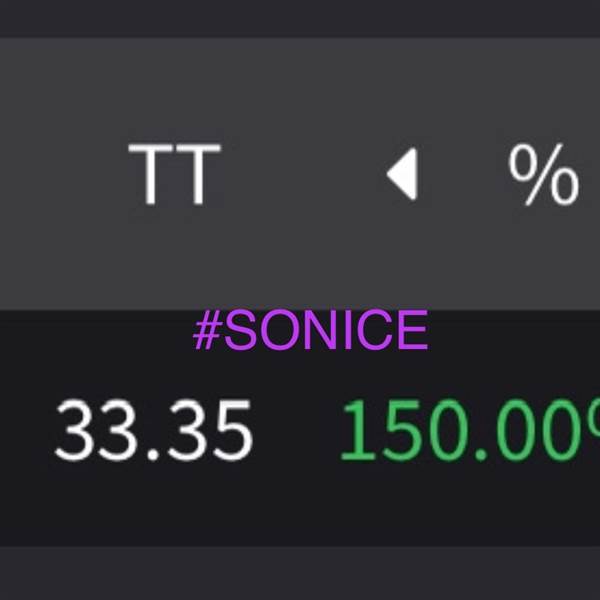Click the purple #SONICE hashtag text
Image resolution: width=600 pixels, height=600 pixels.
point(310,331)
